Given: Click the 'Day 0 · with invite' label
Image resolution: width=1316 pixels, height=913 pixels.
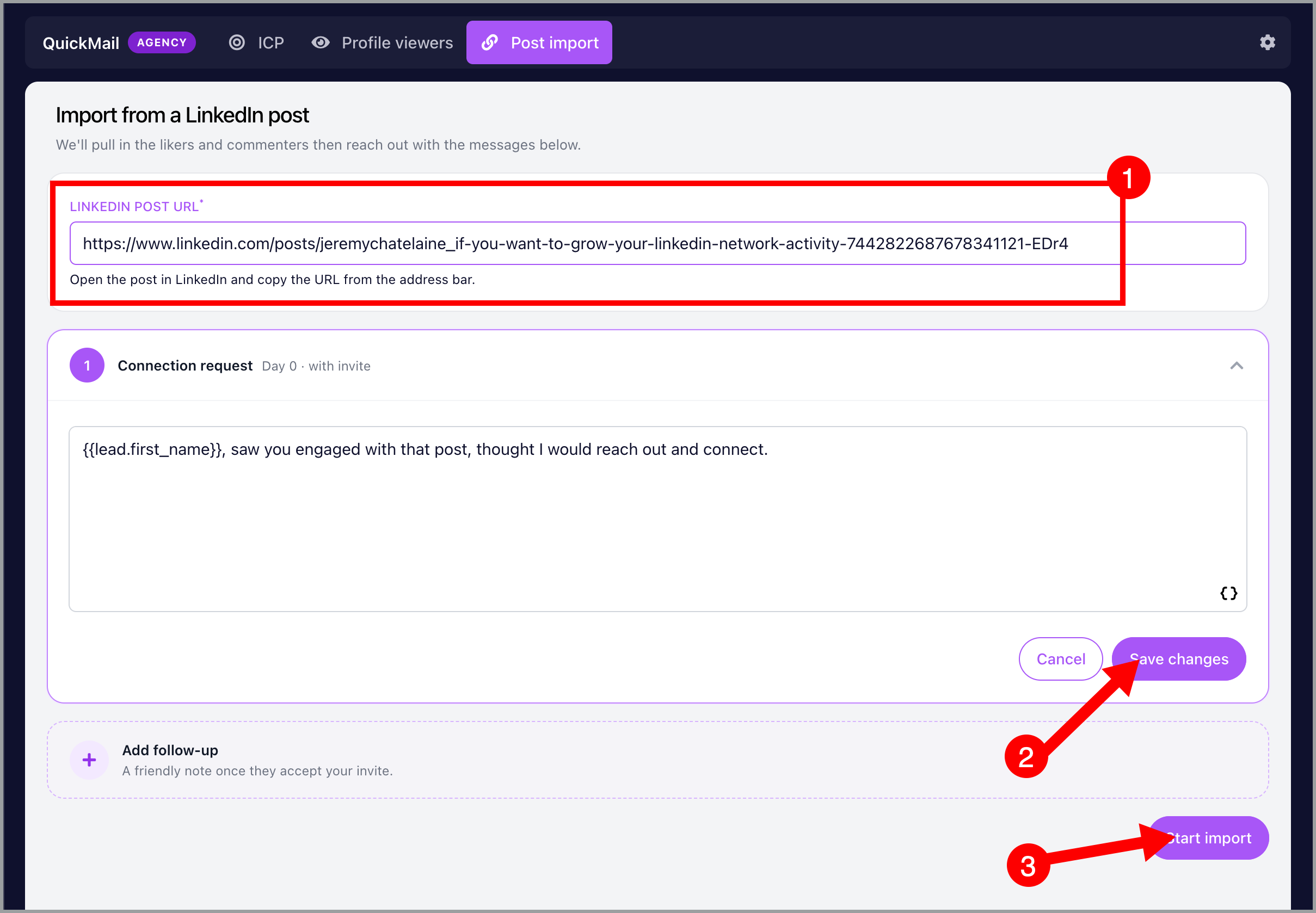Looking at the screenshot, I should click(x=316, y=366).
